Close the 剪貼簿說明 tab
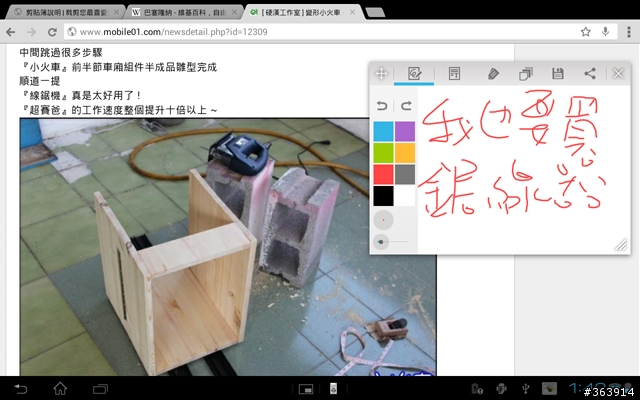 coord(117,13)
